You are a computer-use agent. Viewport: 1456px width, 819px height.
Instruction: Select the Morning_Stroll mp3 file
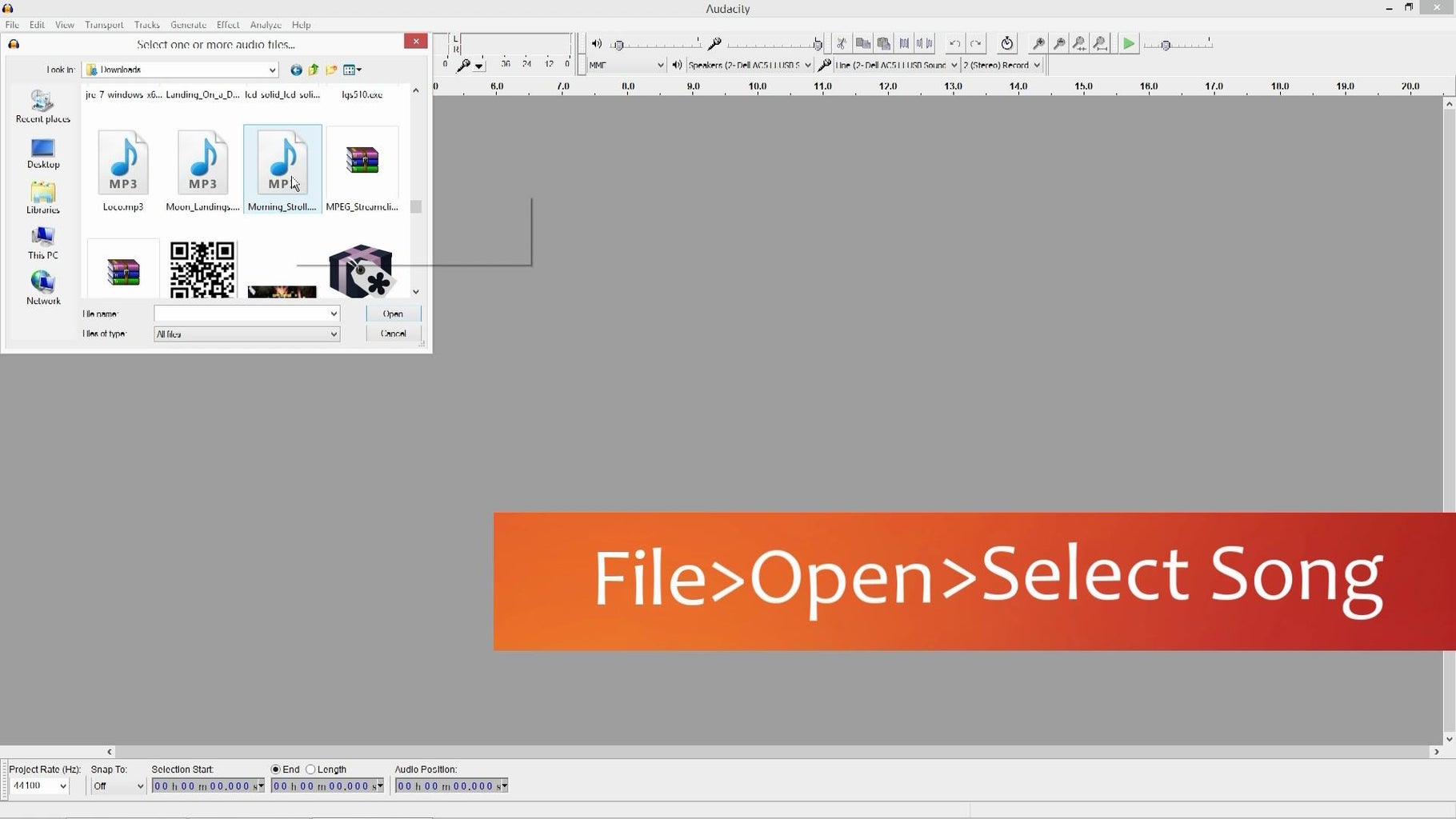point(282,169)
